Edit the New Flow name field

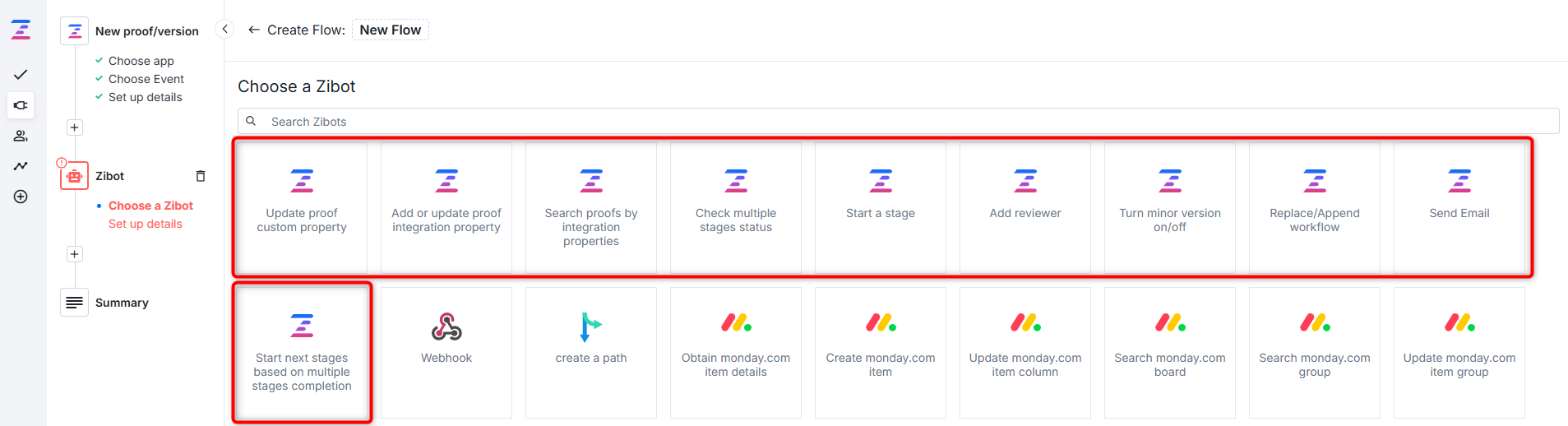[x=390, y=30]
